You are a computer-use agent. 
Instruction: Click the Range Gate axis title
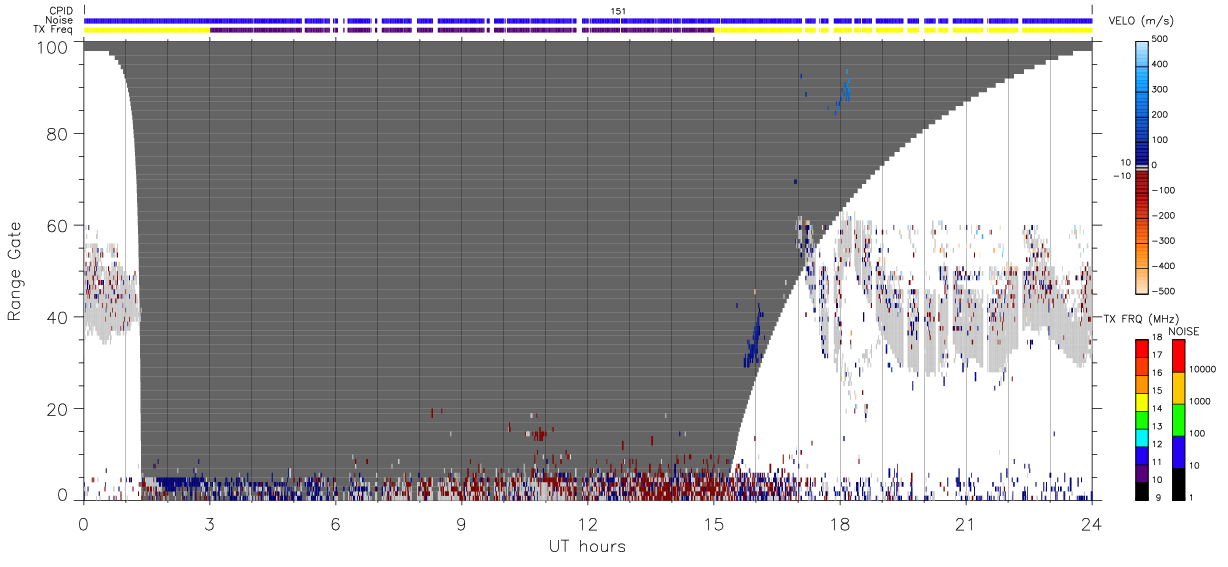15,272
